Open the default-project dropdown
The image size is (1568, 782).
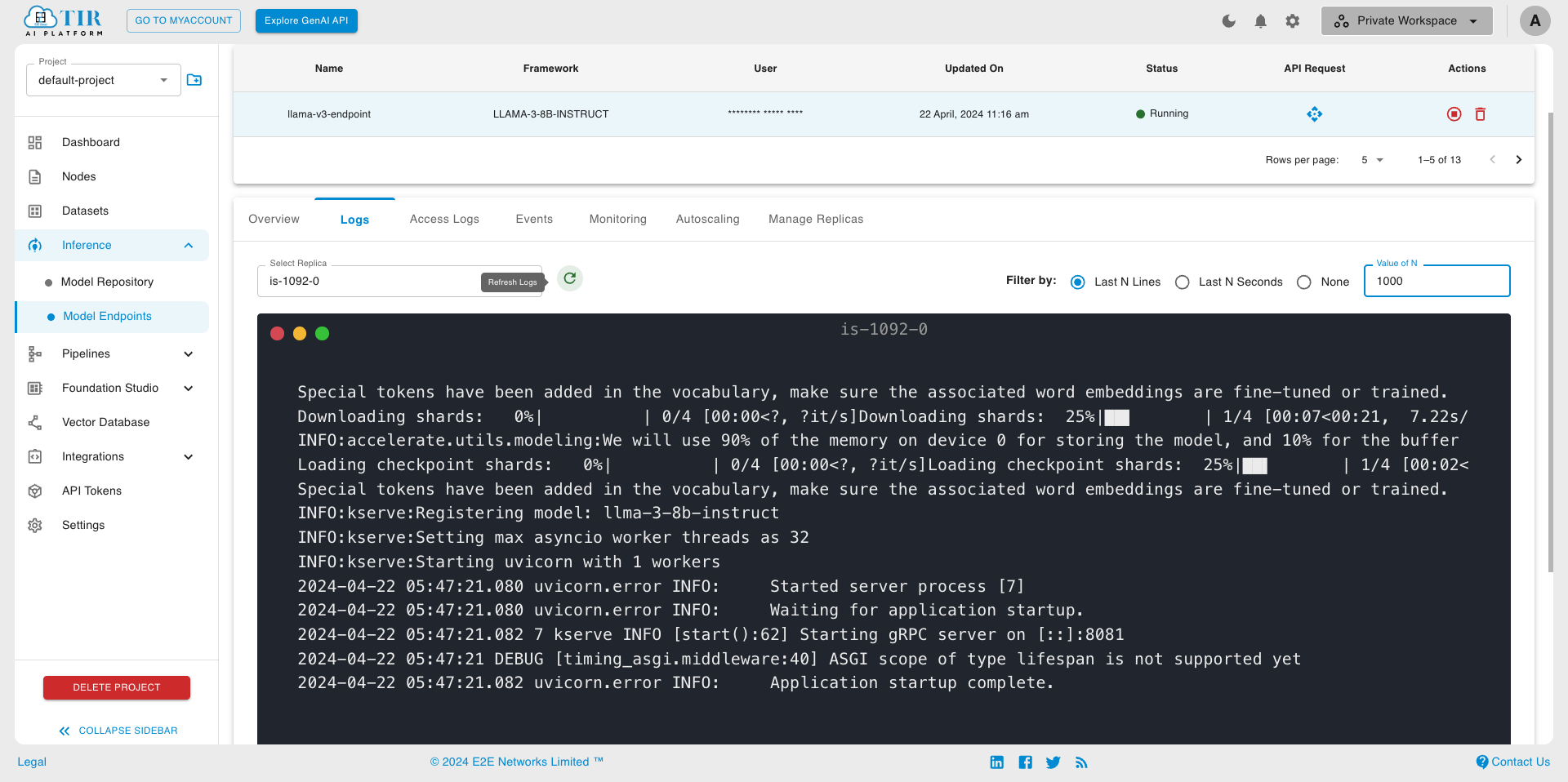[104, 80]
